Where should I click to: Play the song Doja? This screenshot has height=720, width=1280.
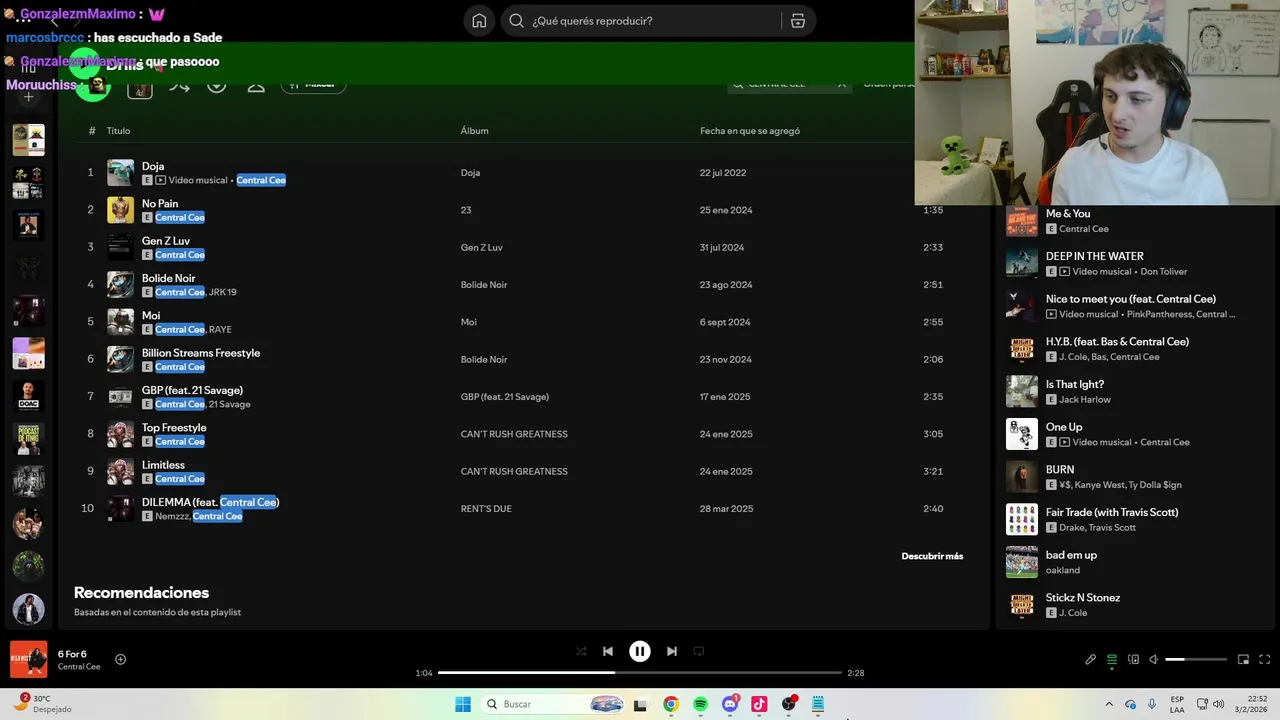(152, 166)
